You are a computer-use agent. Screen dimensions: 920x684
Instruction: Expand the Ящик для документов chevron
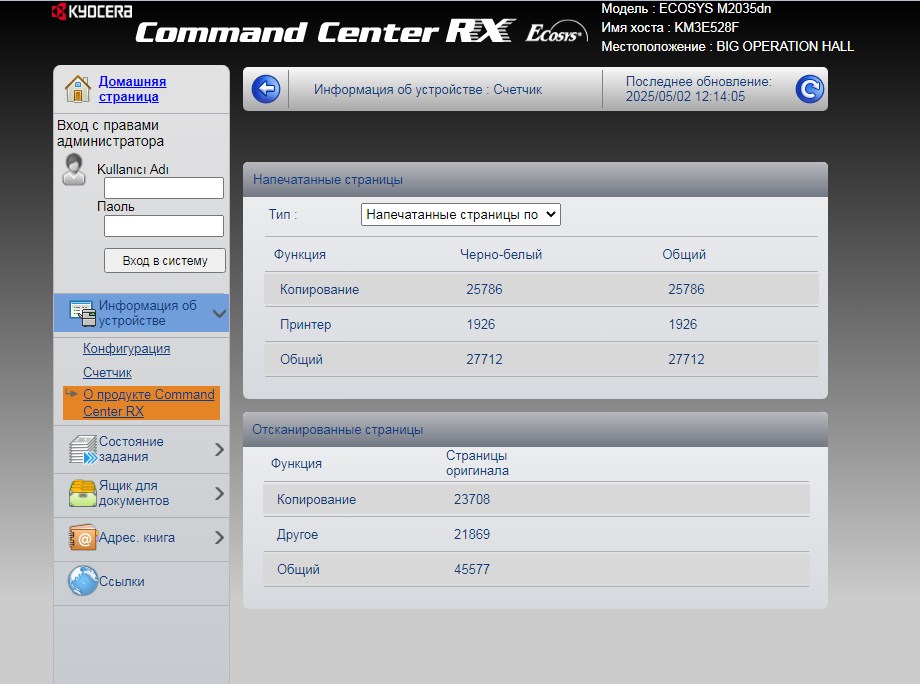(x=219, y=493)
